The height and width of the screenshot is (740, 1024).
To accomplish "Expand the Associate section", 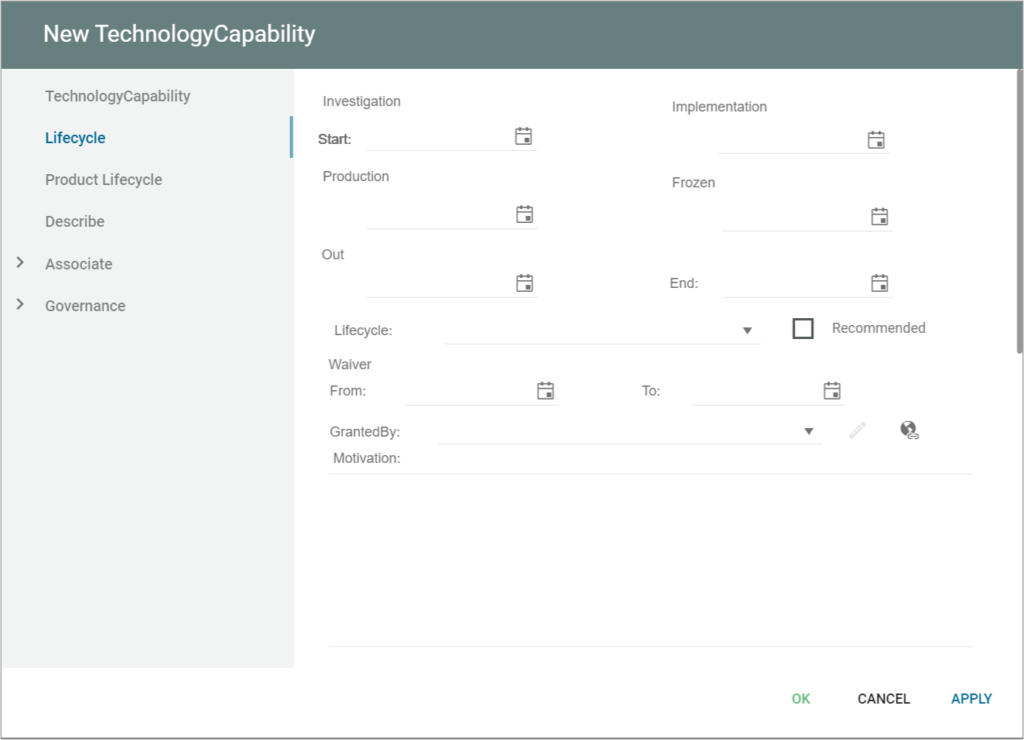I will click(77, 263).
